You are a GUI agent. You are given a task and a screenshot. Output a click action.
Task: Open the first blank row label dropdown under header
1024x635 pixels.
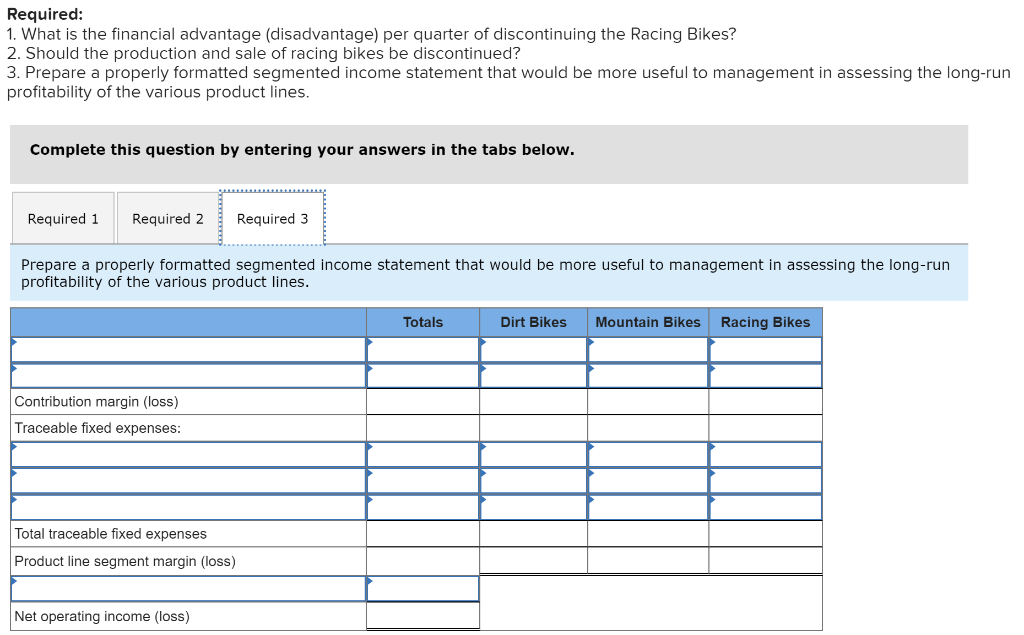tap(189, 349)
